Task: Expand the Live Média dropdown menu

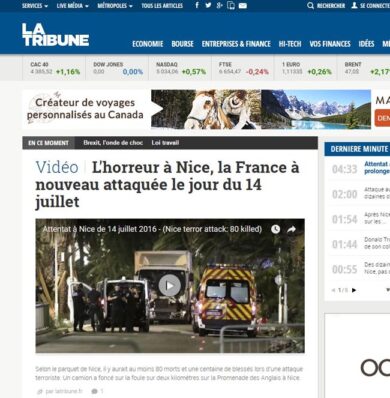Action: pyautogui.click(x=73, y=6)
